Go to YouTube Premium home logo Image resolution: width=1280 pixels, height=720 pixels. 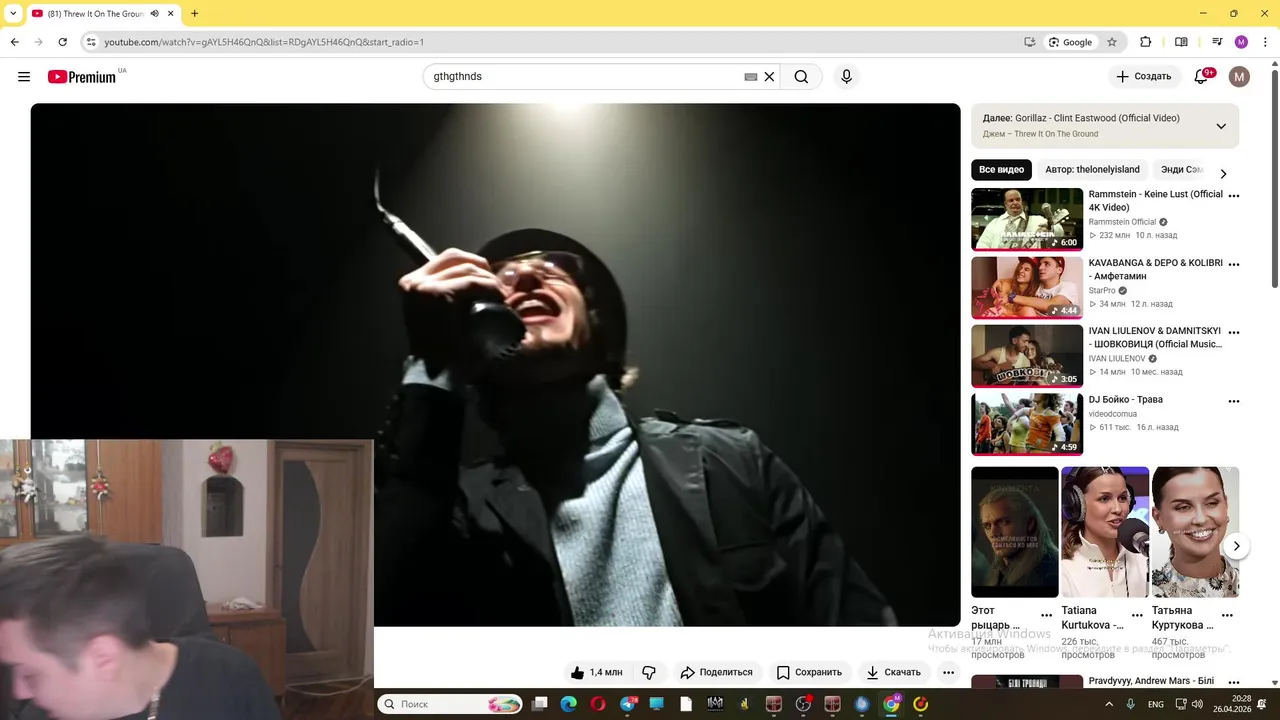(83, 77)
